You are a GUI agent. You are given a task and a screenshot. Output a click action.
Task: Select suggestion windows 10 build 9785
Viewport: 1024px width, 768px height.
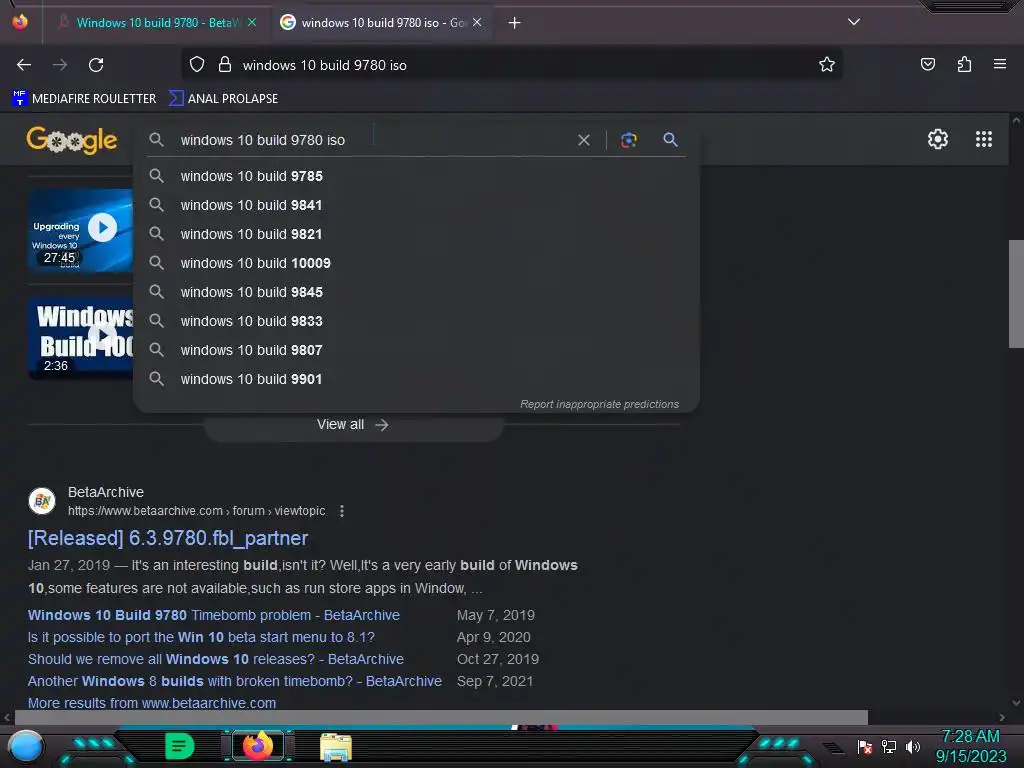pyautogui.click(x=416, y=176)
